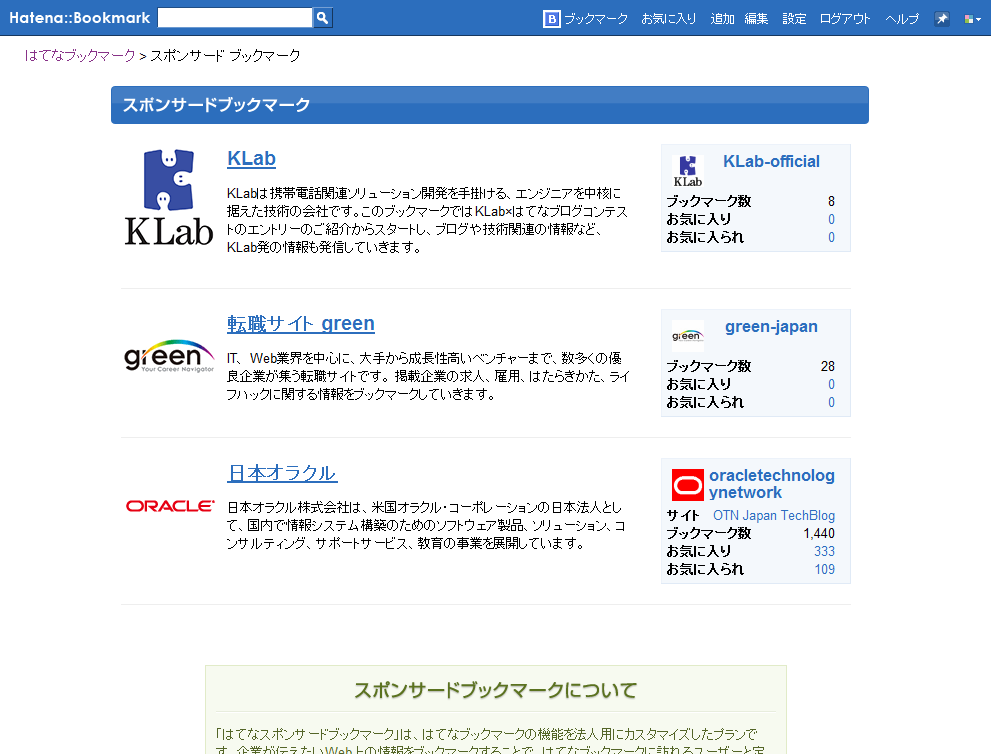This screenshot has height=754, width=1008.
Task: Click はてなブックマーク breadcrumb link
Action: tap(80, 56)
